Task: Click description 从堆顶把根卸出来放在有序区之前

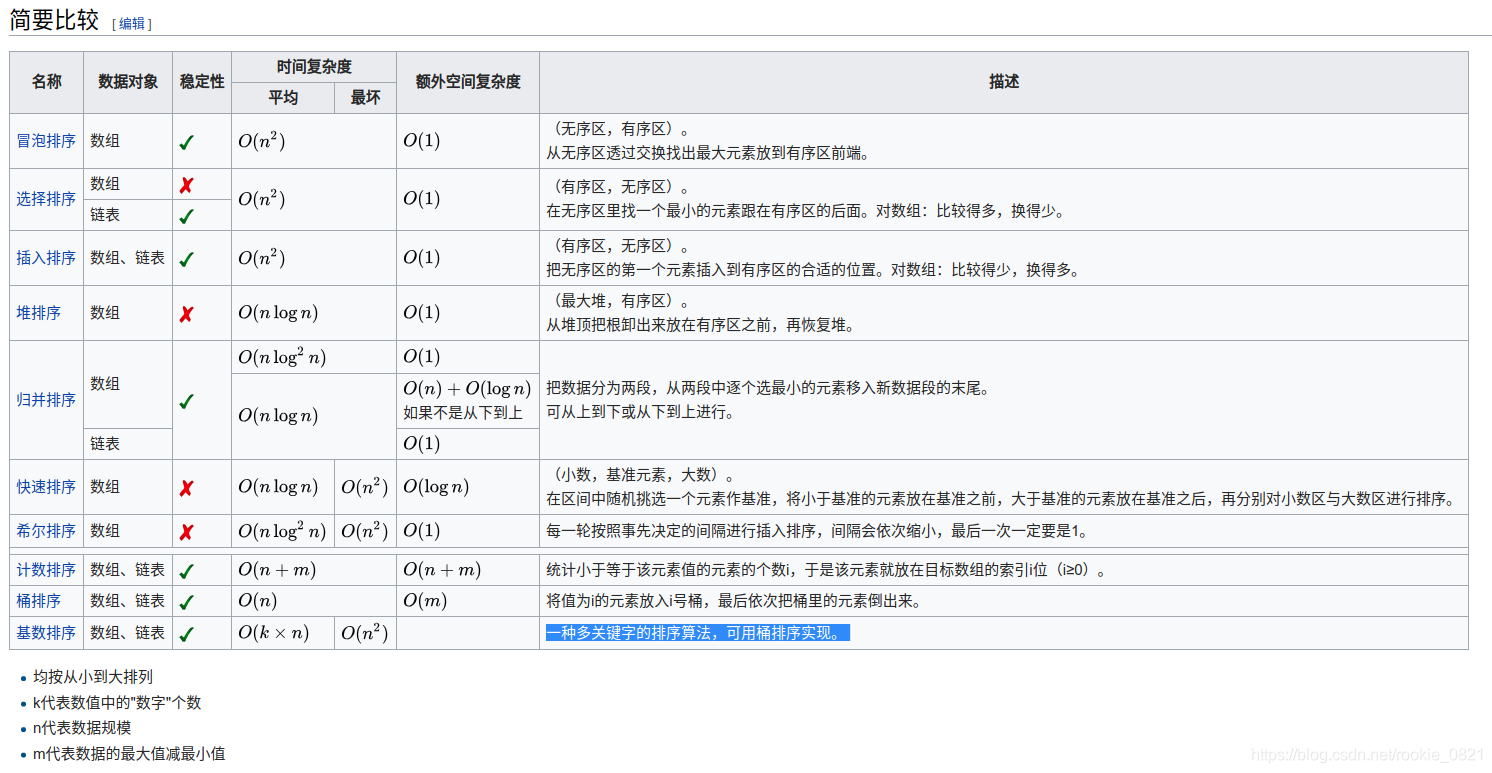Action: click(700, 325)
